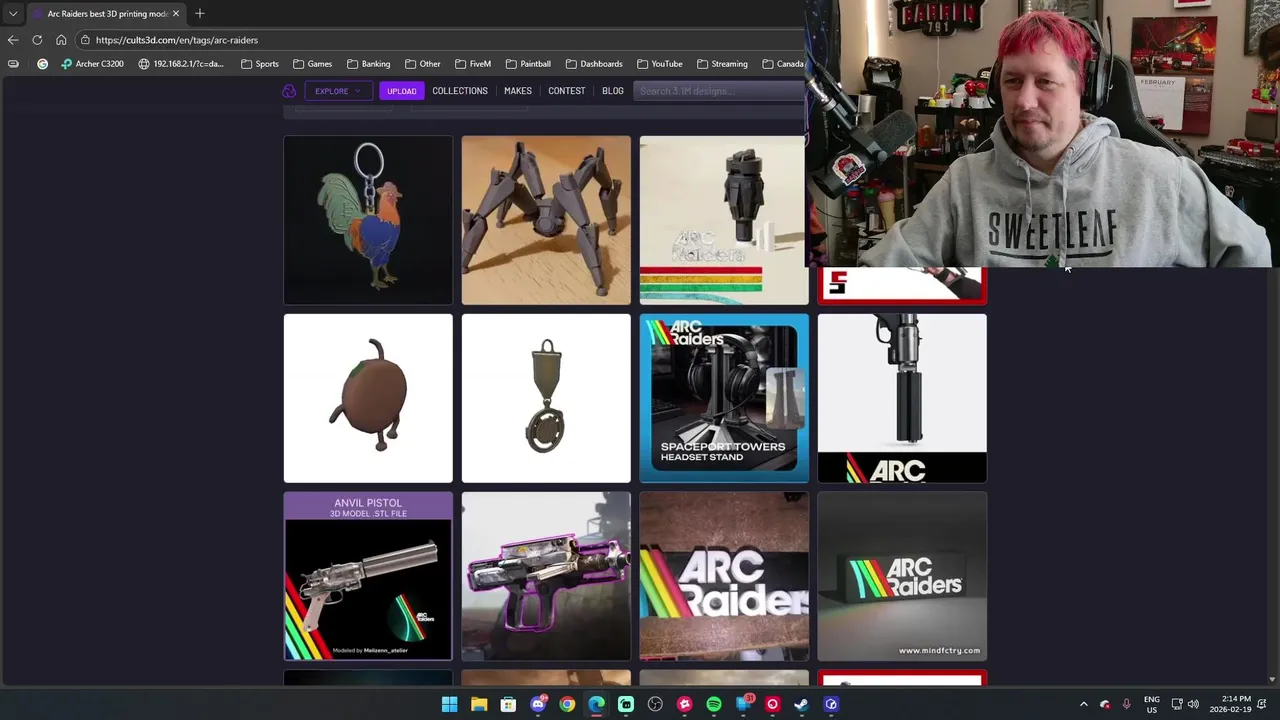Open OBS Studio from the taskbar
The height and width of the screenshot is (720, 1280).
click(655, 704)
